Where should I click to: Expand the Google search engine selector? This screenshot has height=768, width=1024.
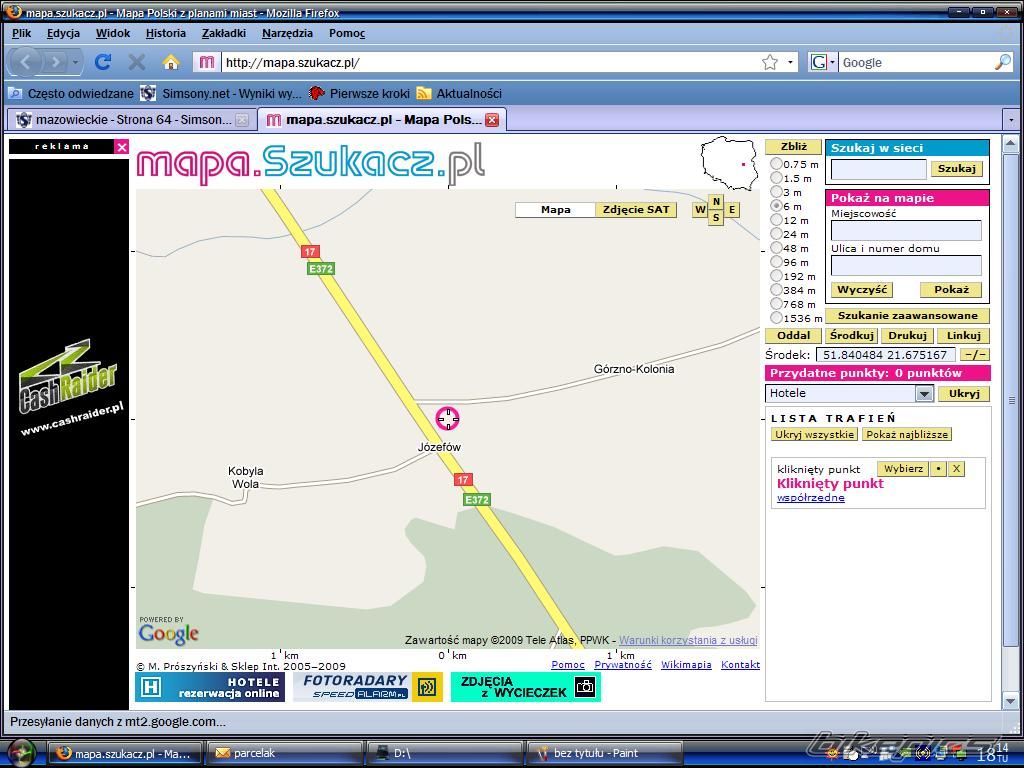click(823, 62)
